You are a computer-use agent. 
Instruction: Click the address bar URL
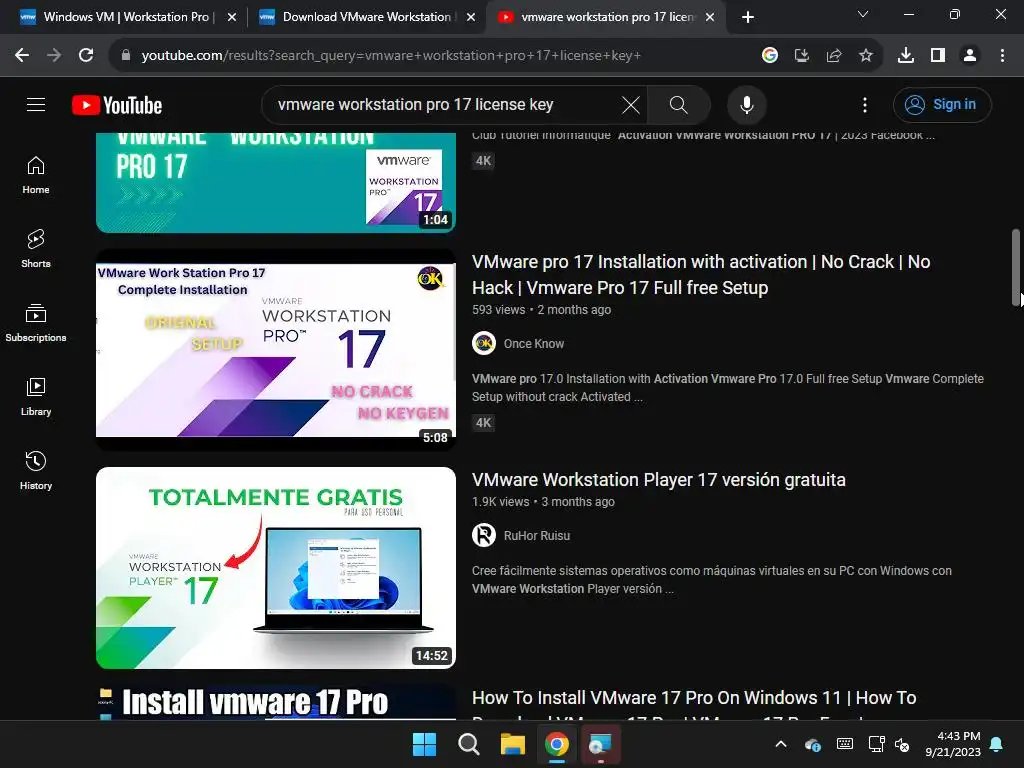[x=391, y=56]
